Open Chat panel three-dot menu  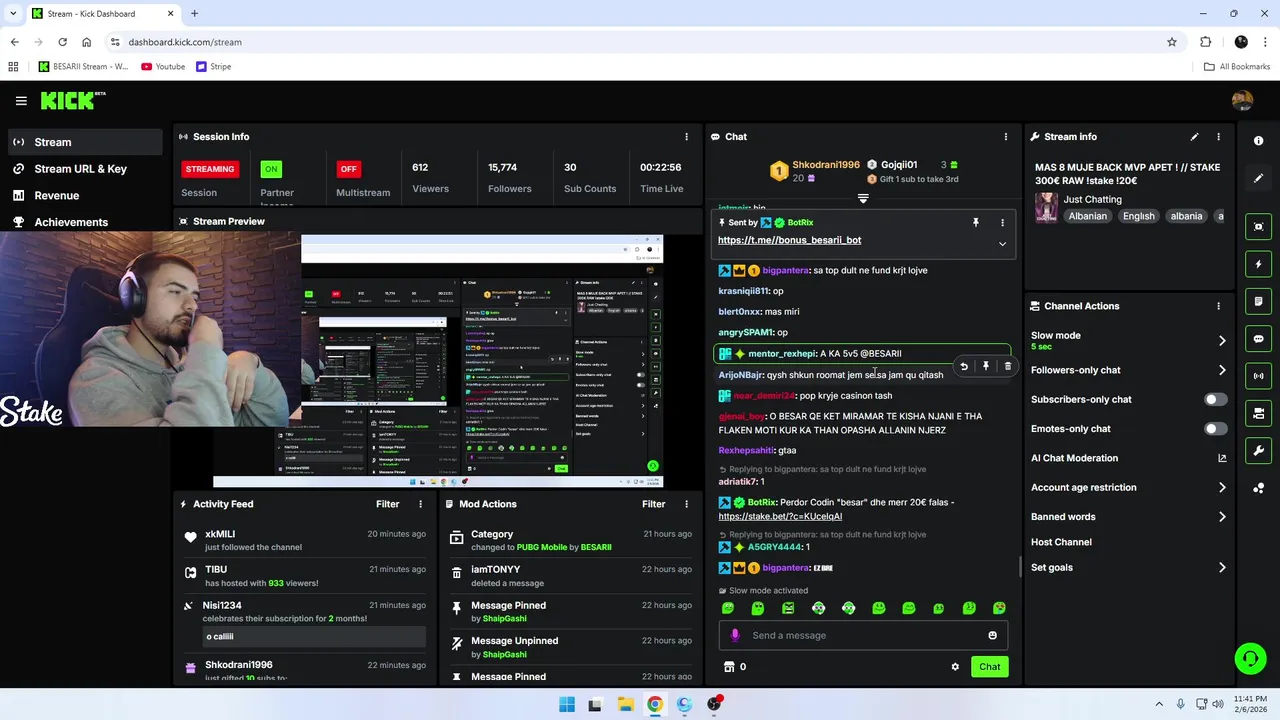(x=1006, y=137)
